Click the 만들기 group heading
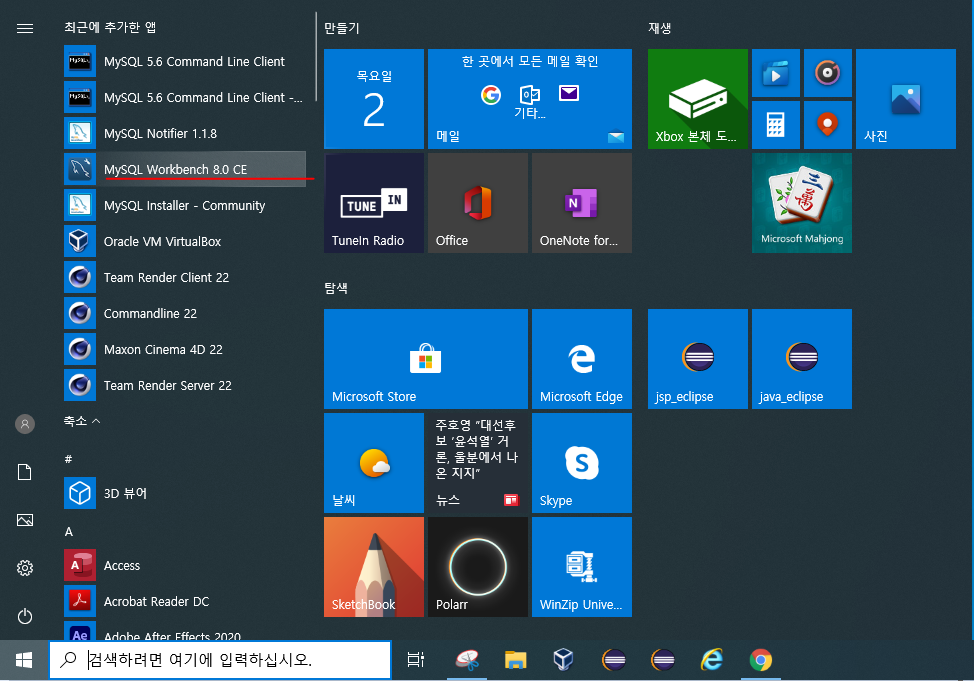 pyautogui.click(x=342, y=28)
